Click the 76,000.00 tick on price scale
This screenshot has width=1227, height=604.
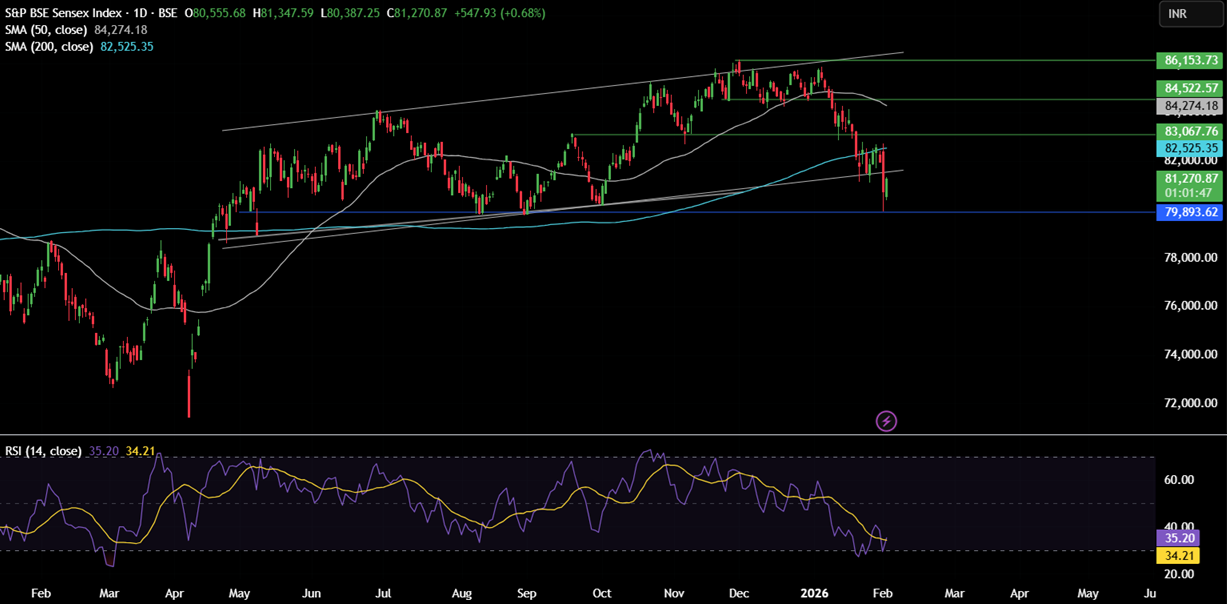point(1187,306)
